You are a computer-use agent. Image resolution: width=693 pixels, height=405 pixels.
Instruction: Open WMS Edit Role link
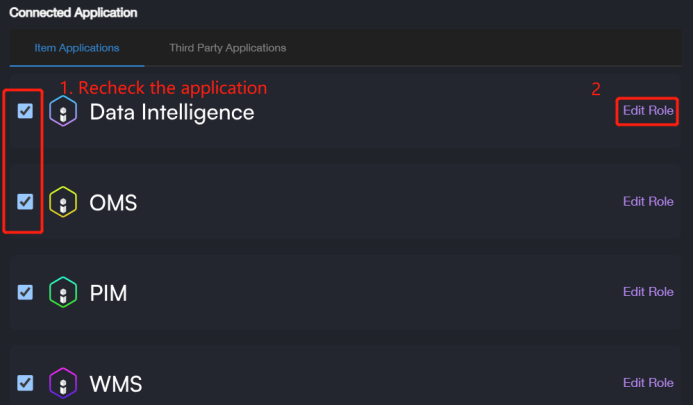pyautogui.click(x=648, y=382)
